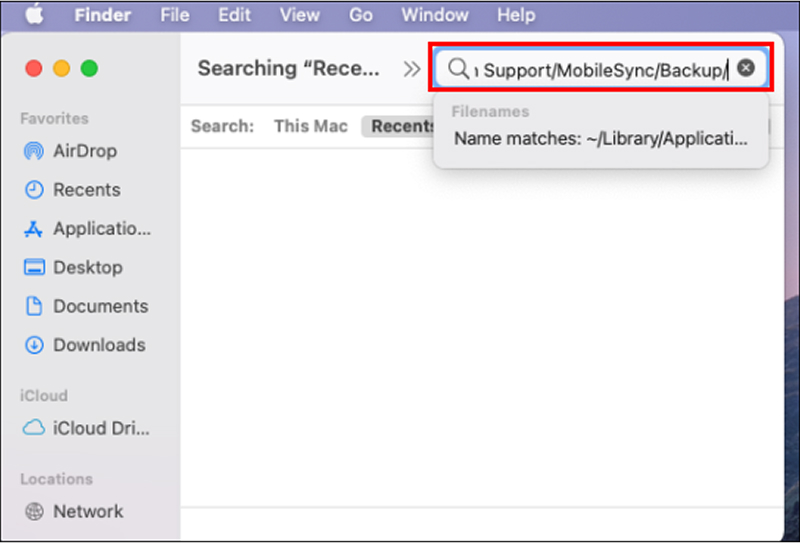Set search scope to This Mac

pyautogui.click(x=311, y=126)
